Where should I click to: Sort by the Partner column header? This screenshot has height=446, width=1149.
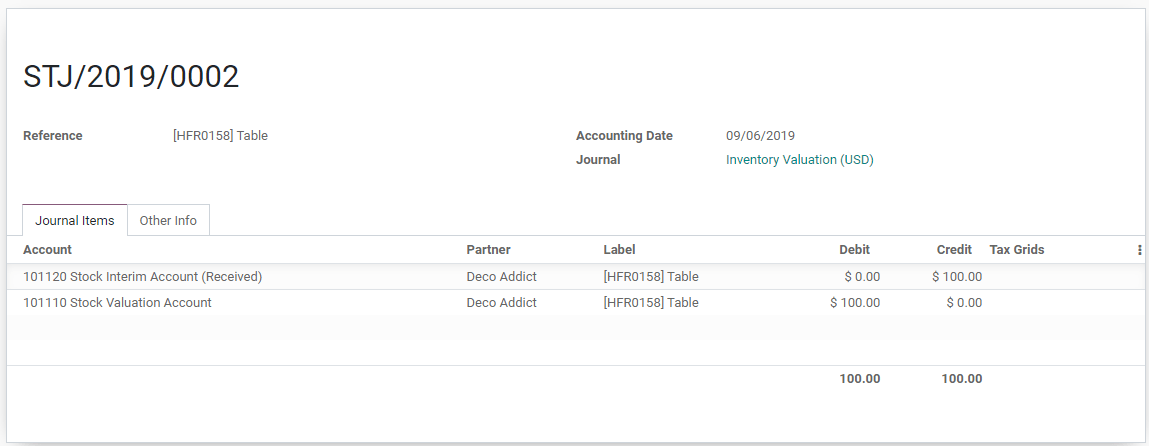(x=489, y=250)
